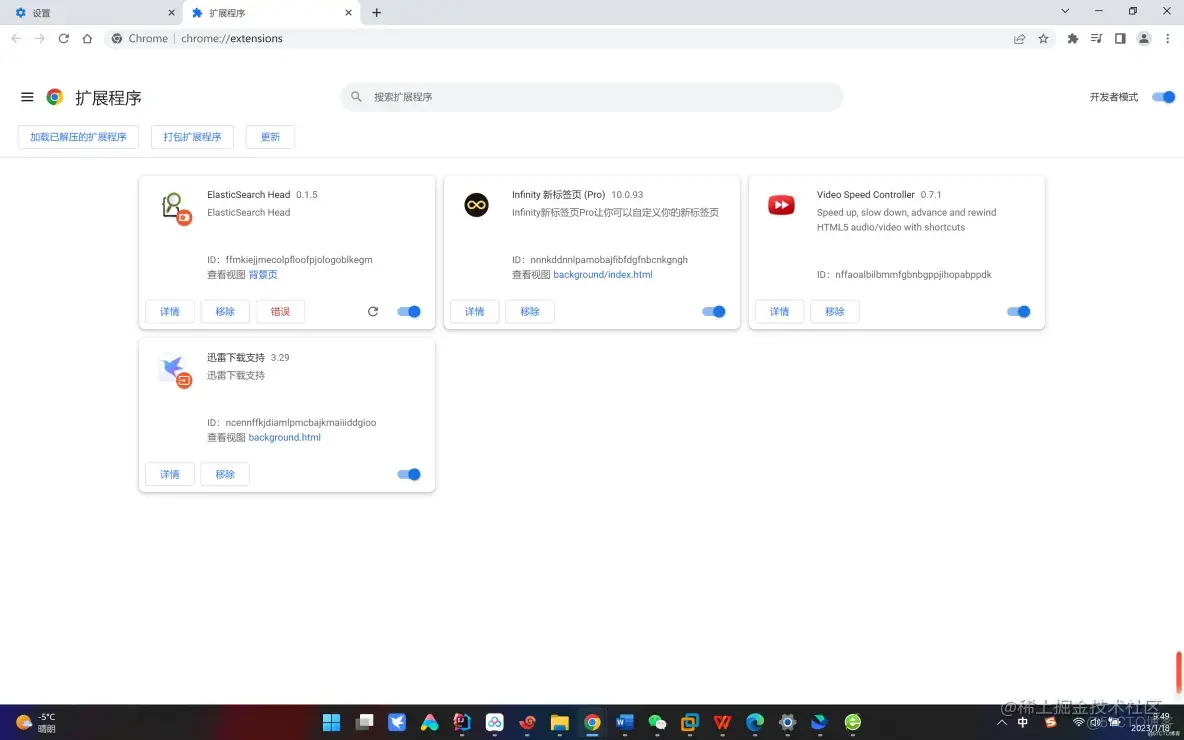The image size is (1184, 740).
Task: Click the browser home icon
Action: pyautogui.click(x=87, y=38)
